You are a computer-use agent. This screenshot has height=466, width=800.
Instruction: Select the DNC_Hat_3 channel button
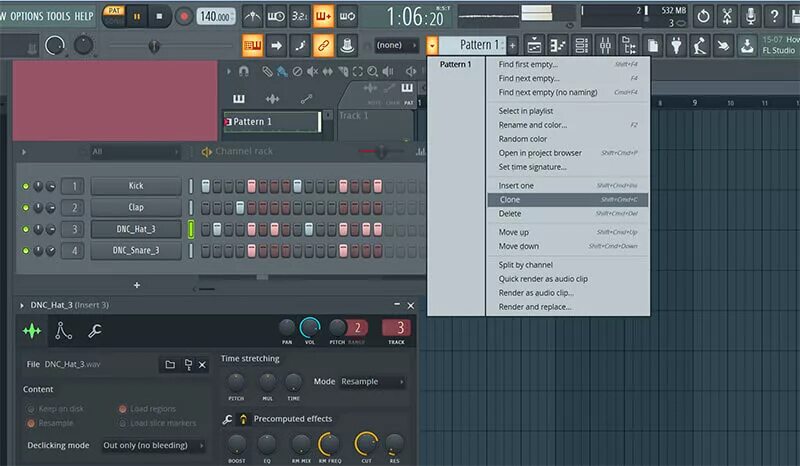coord(136,229)
